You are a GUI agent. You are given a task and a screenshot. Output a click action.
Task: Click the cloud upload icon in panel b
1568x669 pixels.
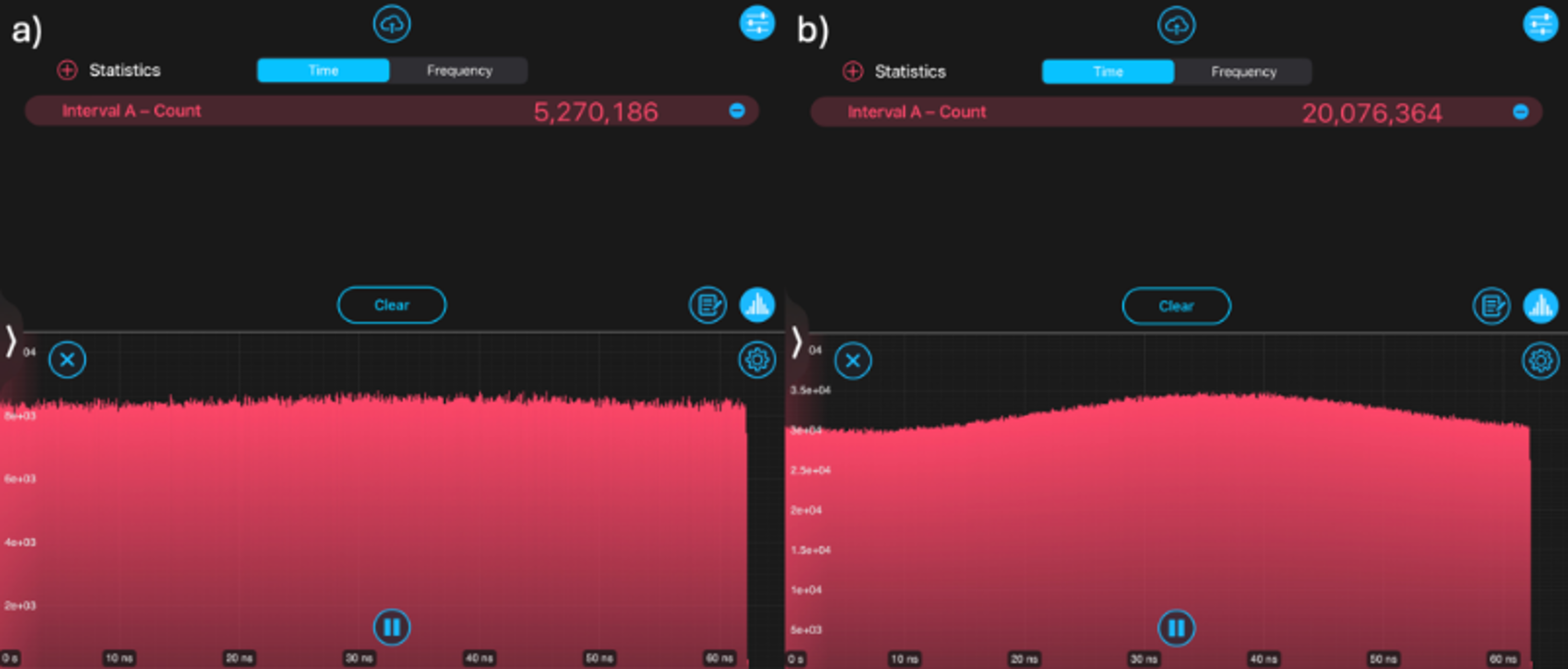1176,26
